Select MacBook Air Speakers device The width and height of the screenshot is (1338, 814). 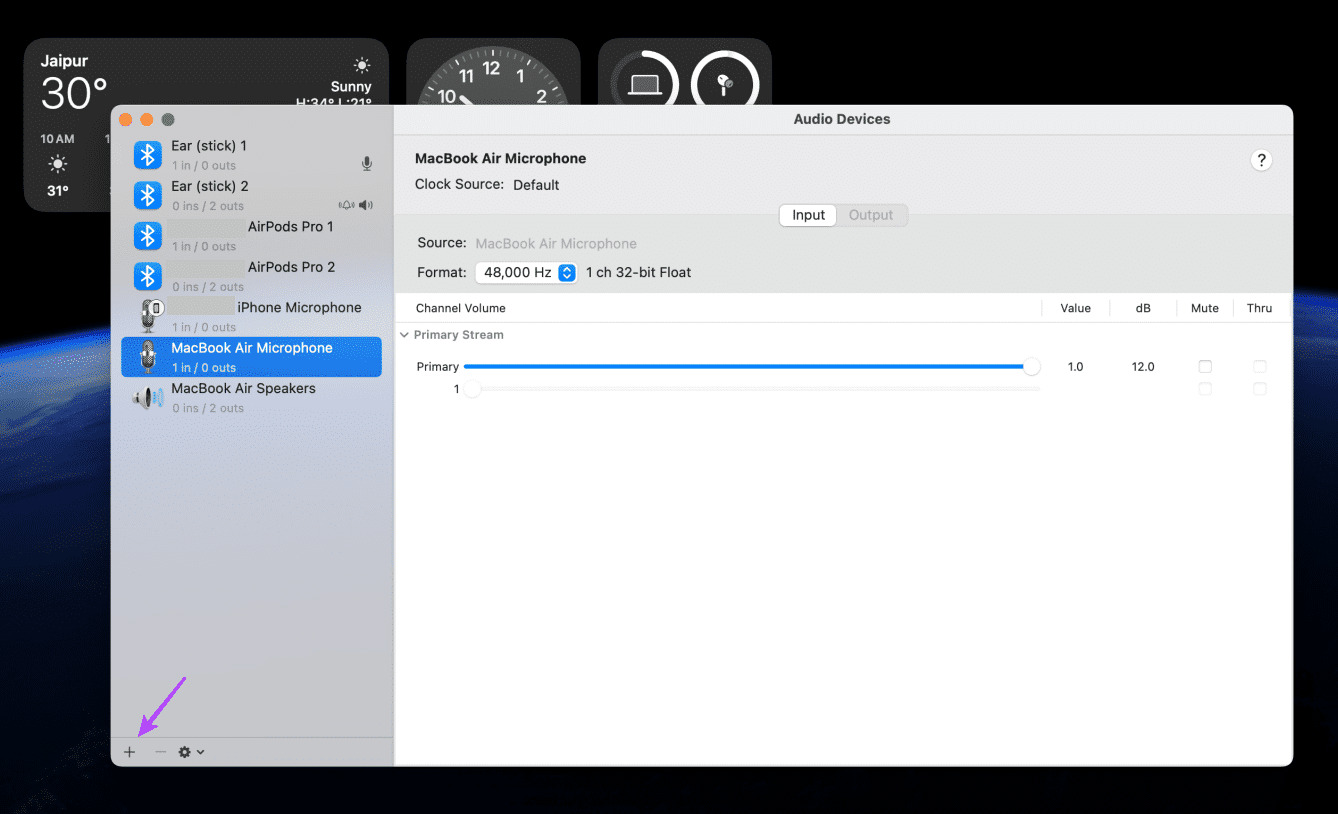click(x=252, y=398)
